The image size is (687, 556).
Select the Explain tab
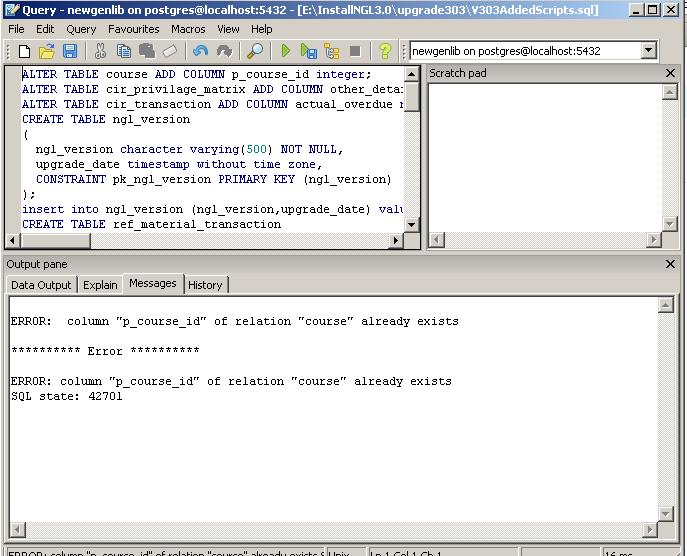click(100, 285)
